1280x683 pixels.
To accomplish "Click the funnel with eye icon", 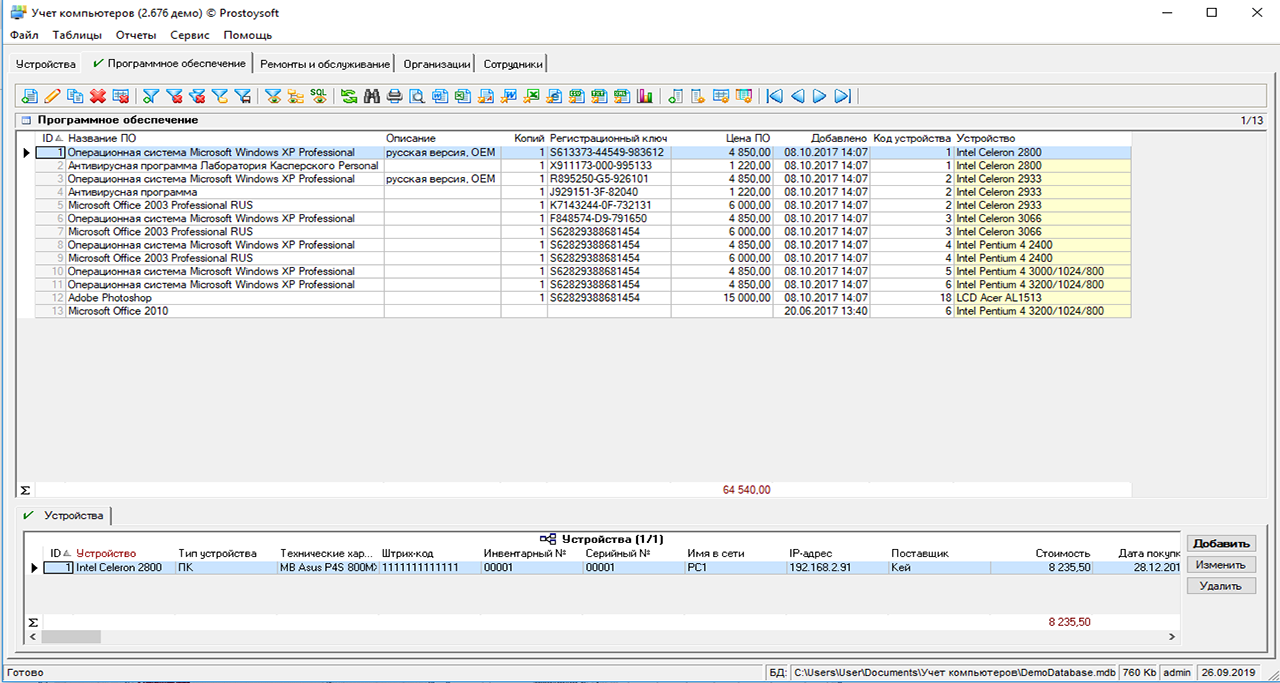I will (x=272, y=96).
